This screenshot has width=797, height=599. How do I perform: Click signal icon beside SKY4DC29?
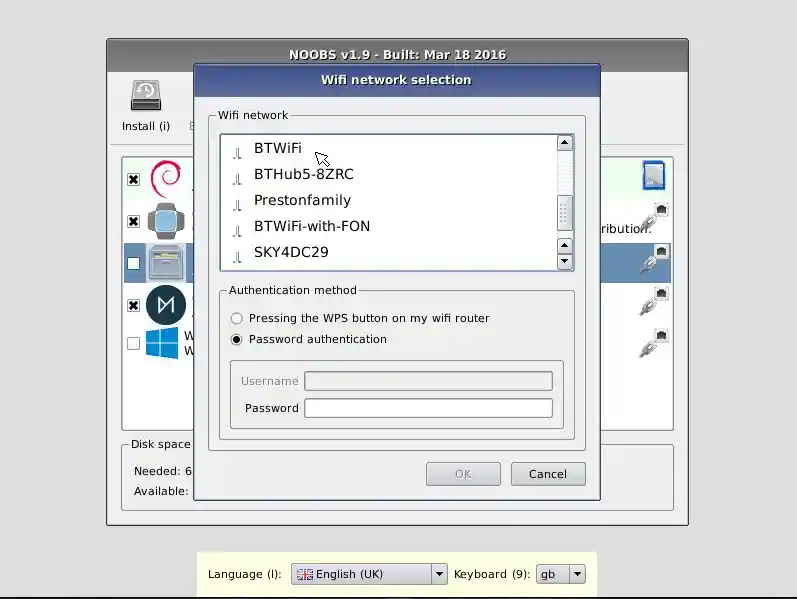point(237,257)
